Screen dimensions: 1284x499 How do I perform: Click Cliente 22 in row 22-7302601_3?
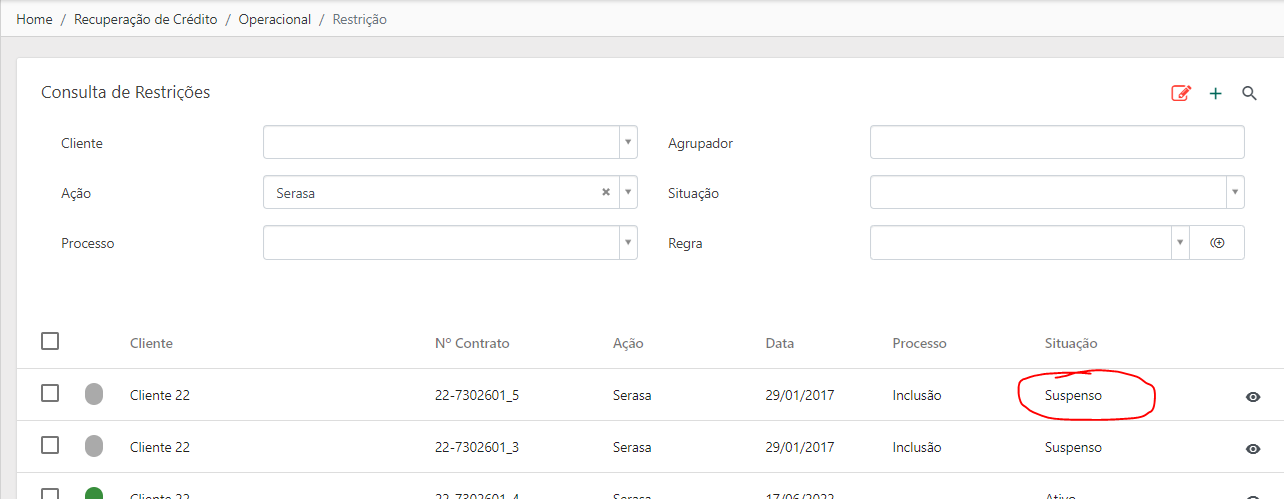(160, 447)
